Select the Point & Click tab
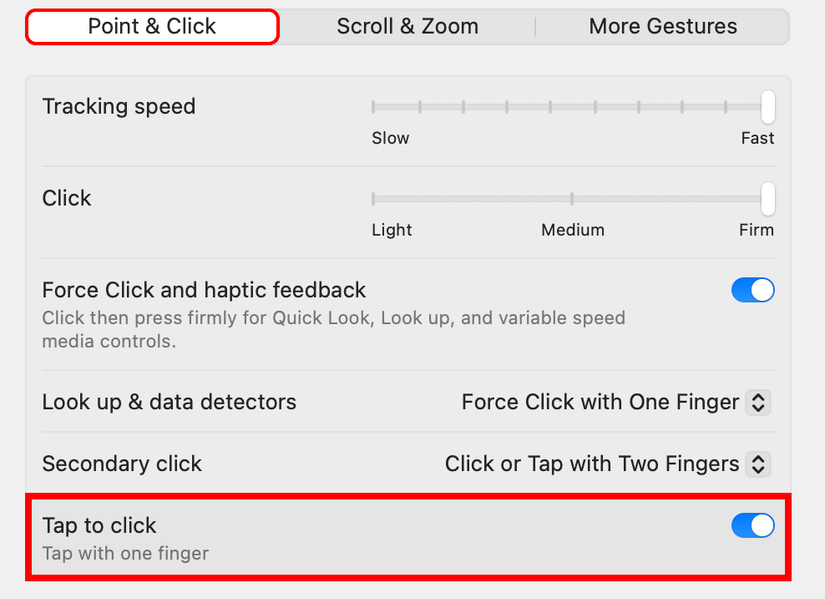Viewport: 825px width, 599px height. point(151,26)
